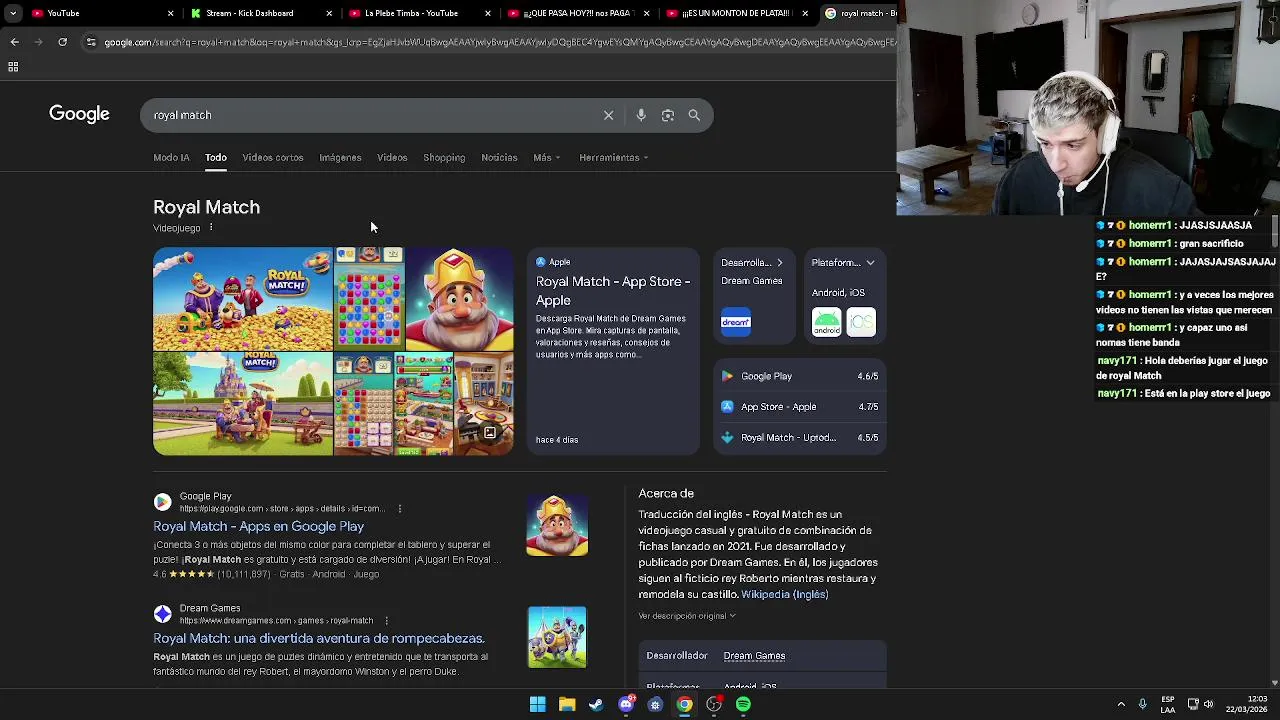This screenshot has height=720, width=1280.
Task: Open the Royal Match logo treasure image
Action: pos(243,299)
